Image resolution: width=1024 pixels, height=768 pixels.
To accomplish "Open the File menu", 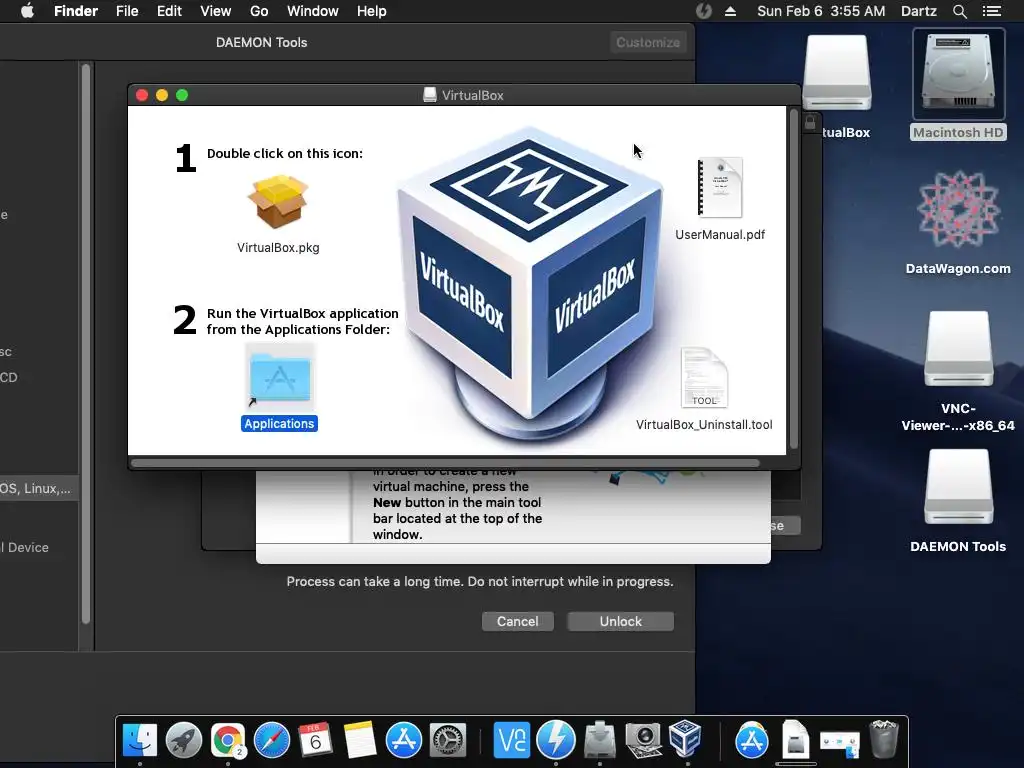I will pos(127,11).
